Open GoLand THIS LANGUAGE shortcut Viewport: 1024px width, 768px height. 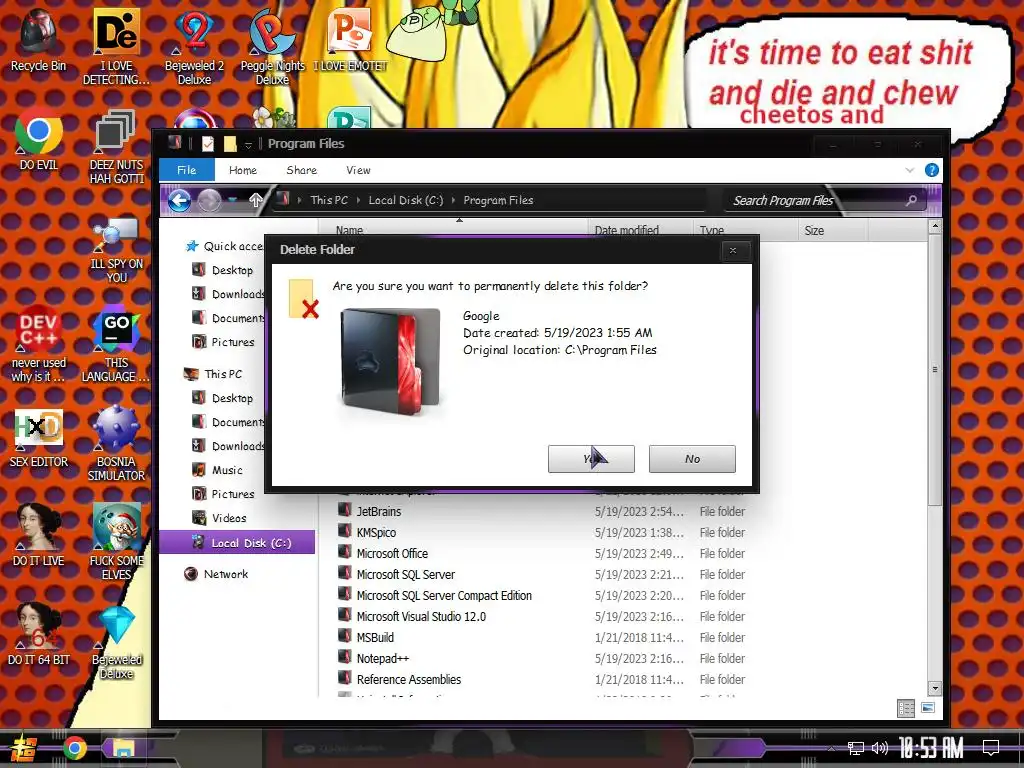[x=116, y=344]
